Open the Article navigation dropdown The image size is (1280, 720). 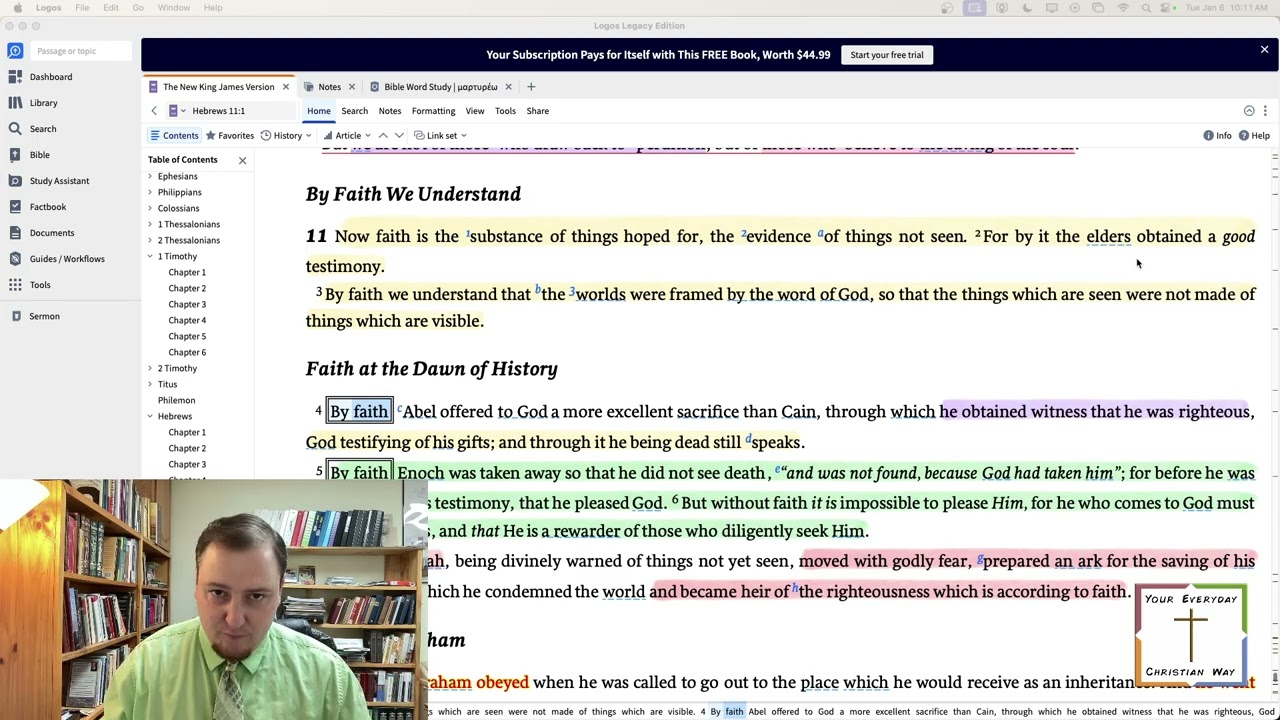click(347, 135)
